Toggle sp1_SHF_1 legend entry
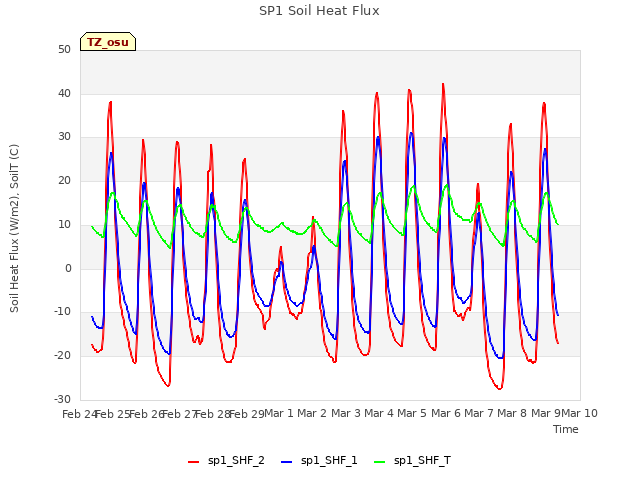640x480 pixels. (319, 461)
